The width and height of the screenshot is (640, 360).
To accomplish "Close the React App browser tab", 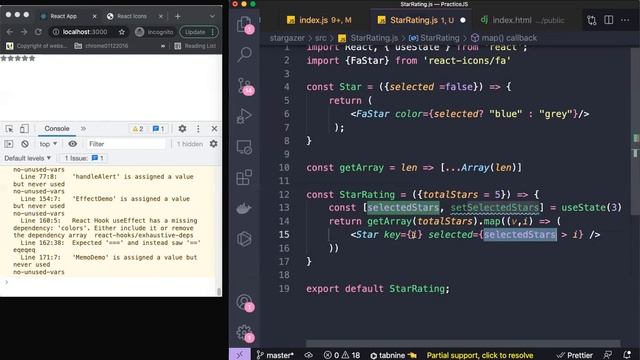I will tap(94, 16).
